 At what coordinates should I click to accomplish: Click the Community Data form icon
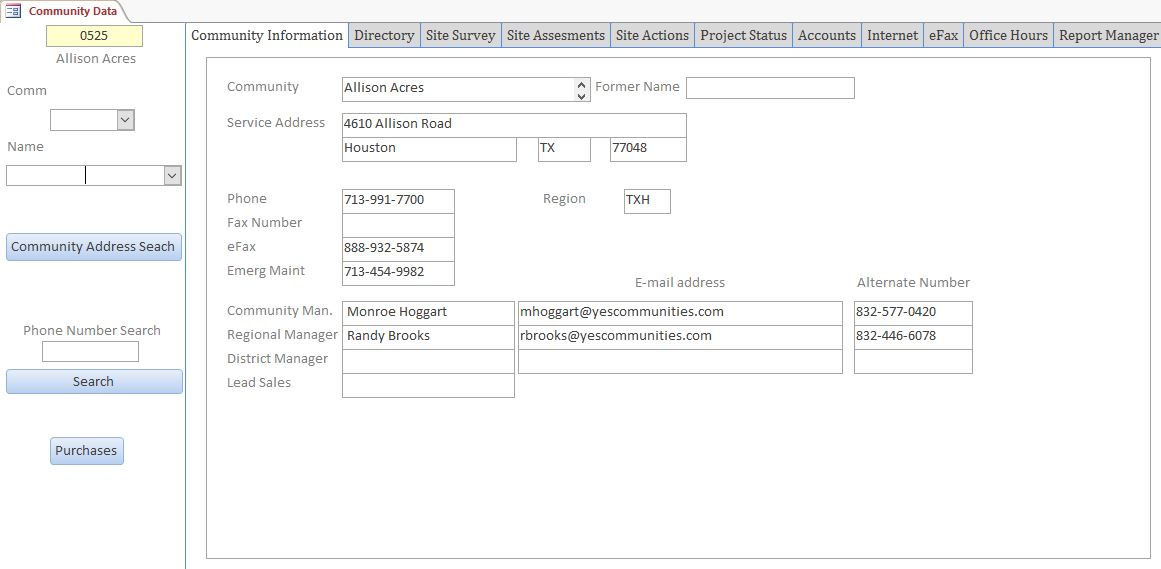coord(14,11)
